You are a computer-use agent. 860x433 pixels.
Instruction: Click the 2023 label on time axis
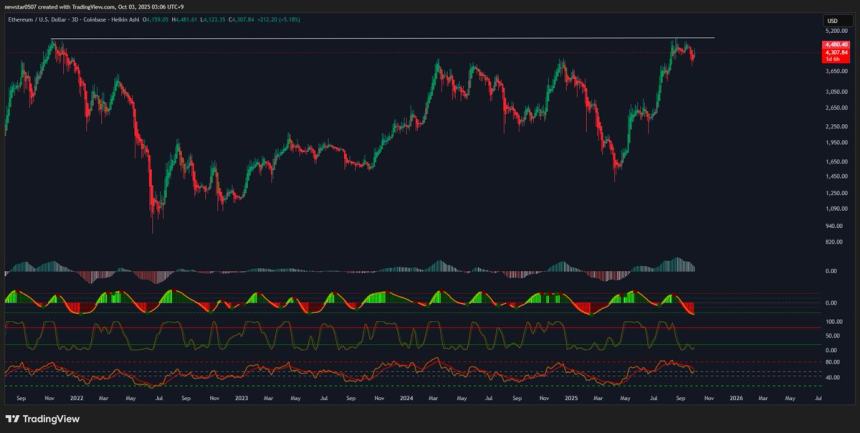tap(240, 398)
